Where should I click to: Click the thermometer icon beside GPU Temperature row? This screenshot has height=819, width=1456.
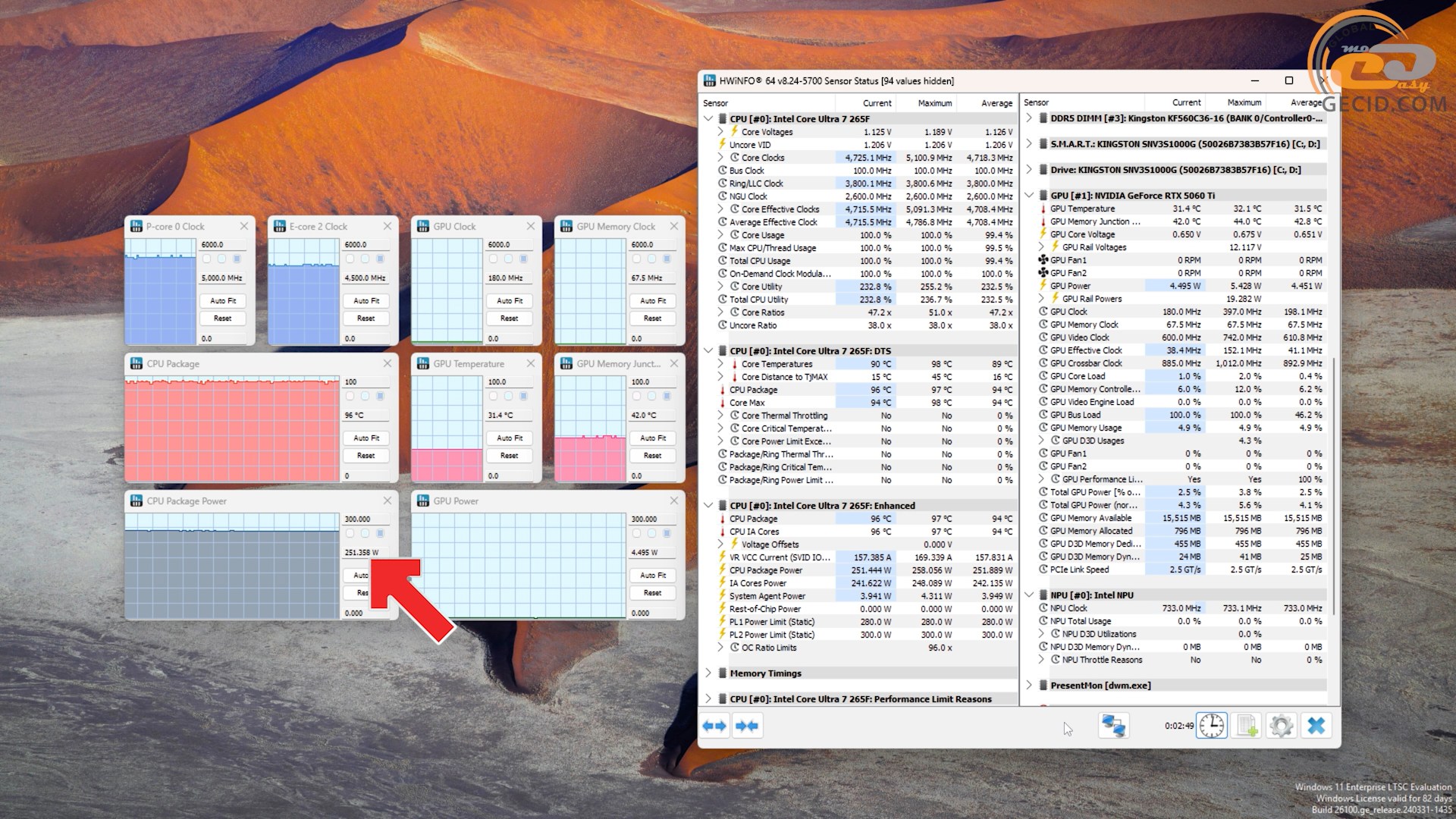[1043, 209]
